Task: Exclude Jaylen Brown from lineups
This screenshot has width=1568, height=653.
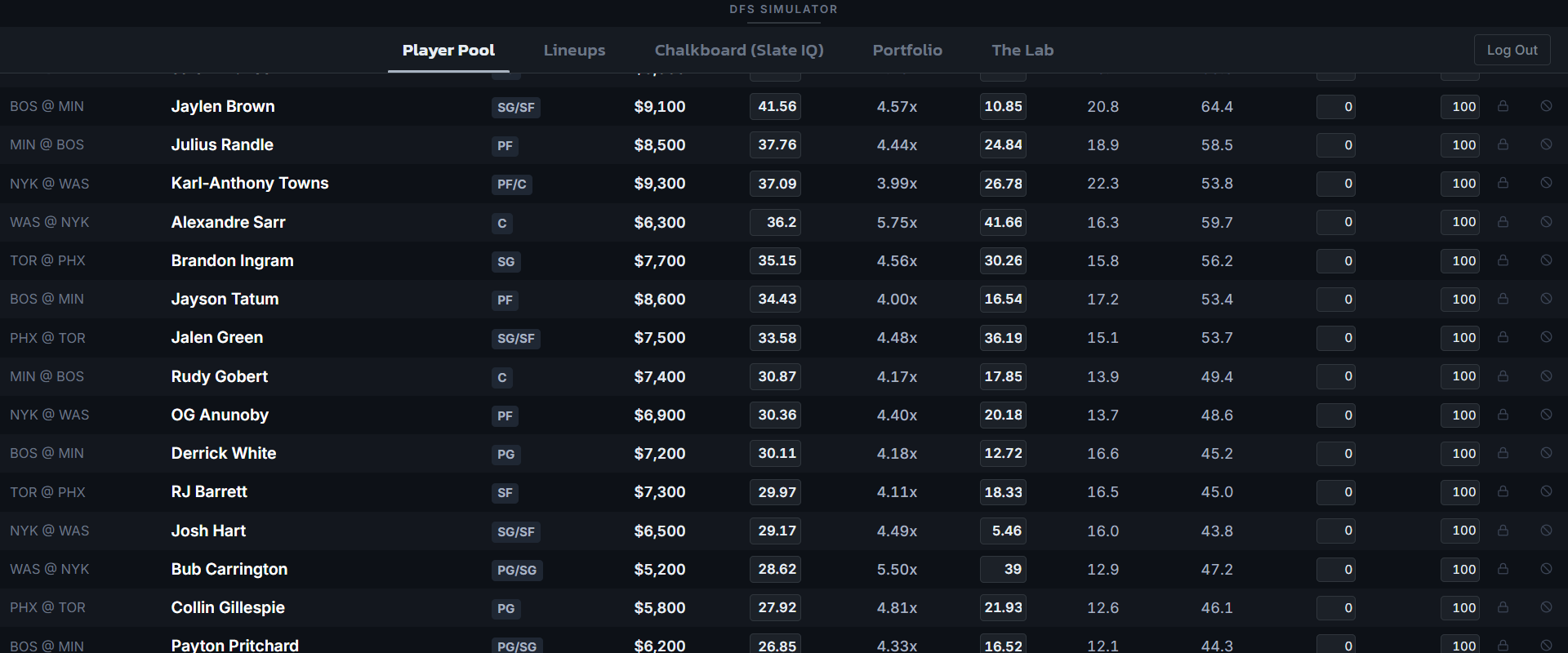Action: pos(1546,106)
